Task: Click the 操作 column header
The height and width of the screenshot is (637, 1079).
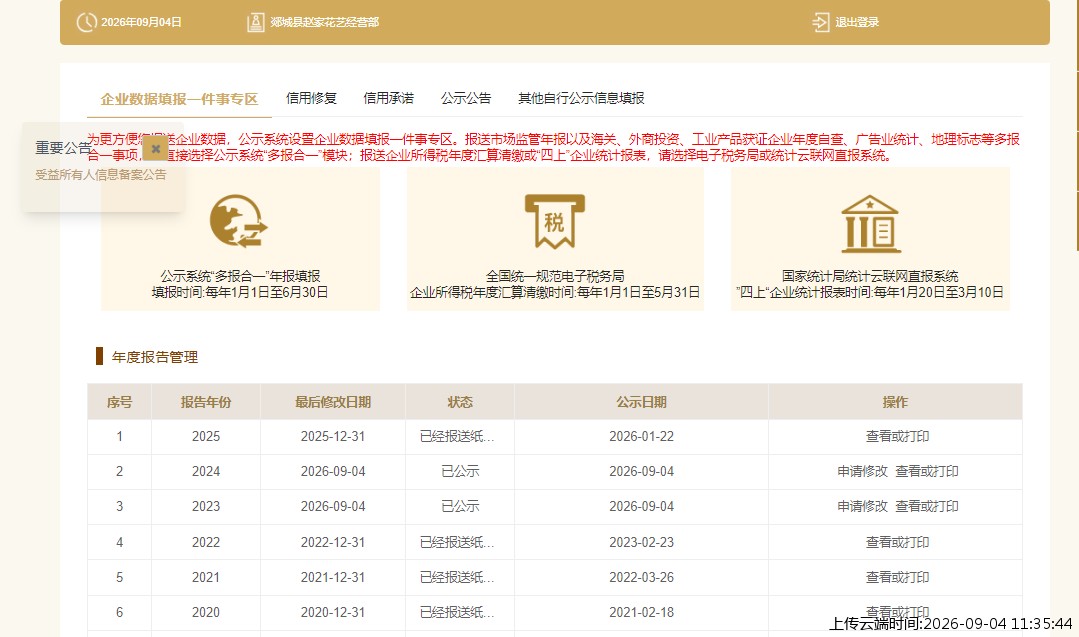Action: (x=895, y=402)
